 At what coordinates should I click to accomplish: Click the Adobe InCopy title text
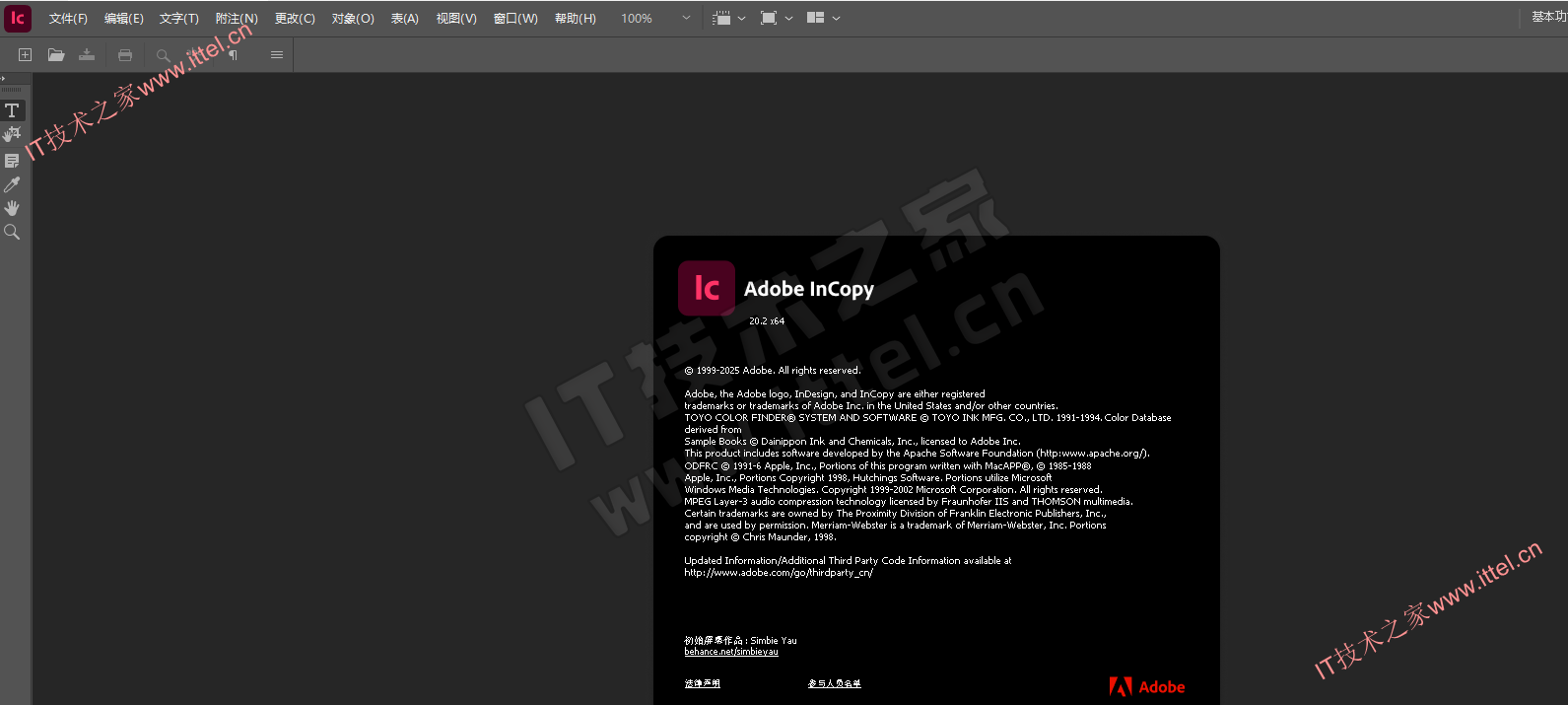click(809, 289)
